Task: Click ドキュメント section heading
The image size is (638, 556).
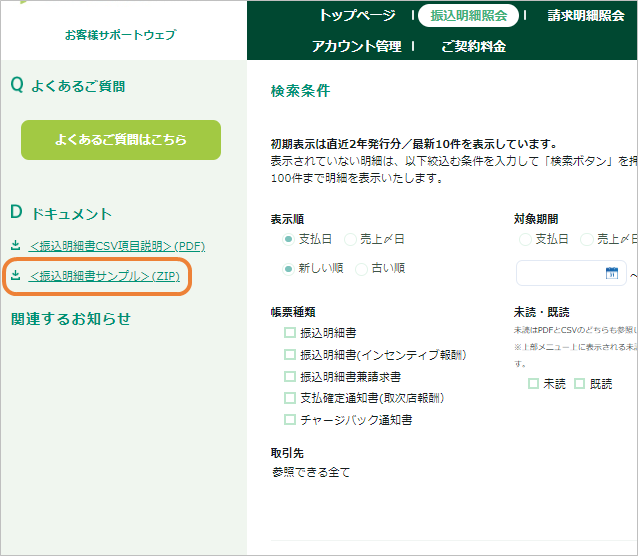Action: tap(72, 214)
